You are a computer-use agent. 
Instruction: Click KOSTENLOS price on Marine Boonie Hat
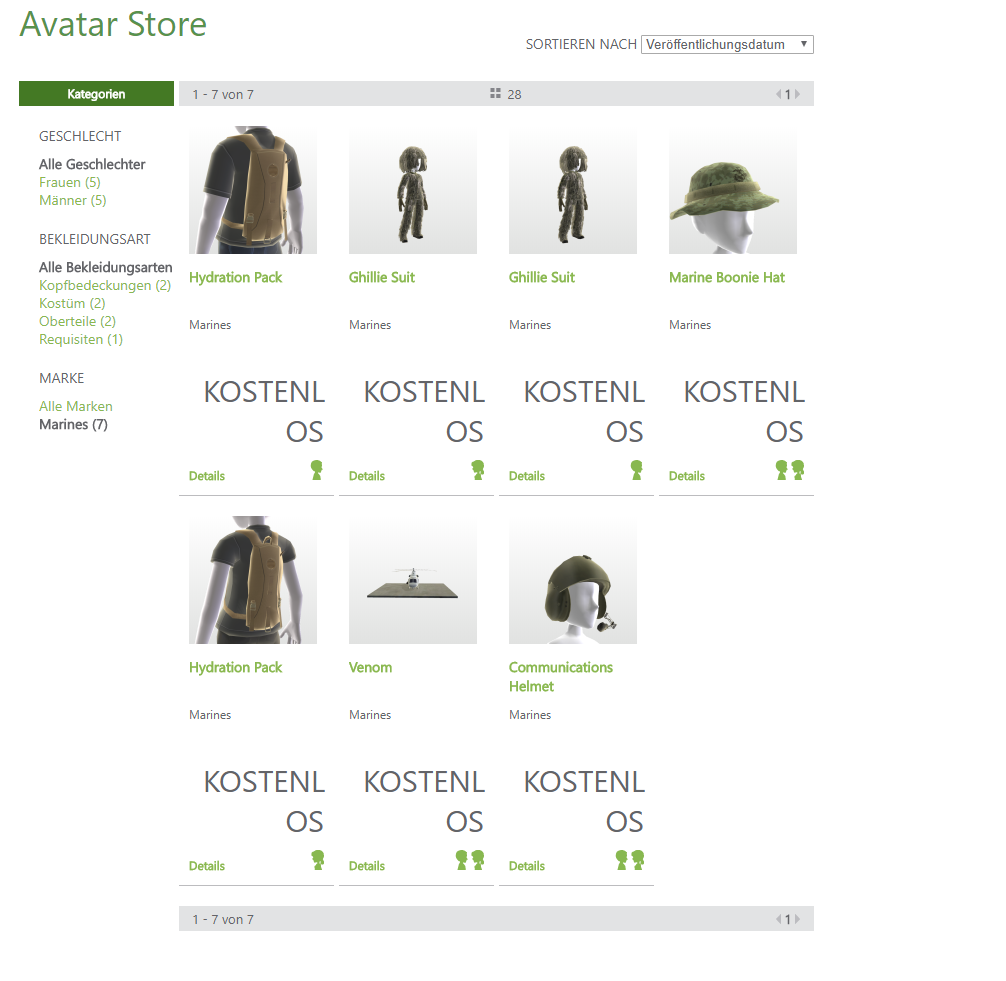click(744, 411)
